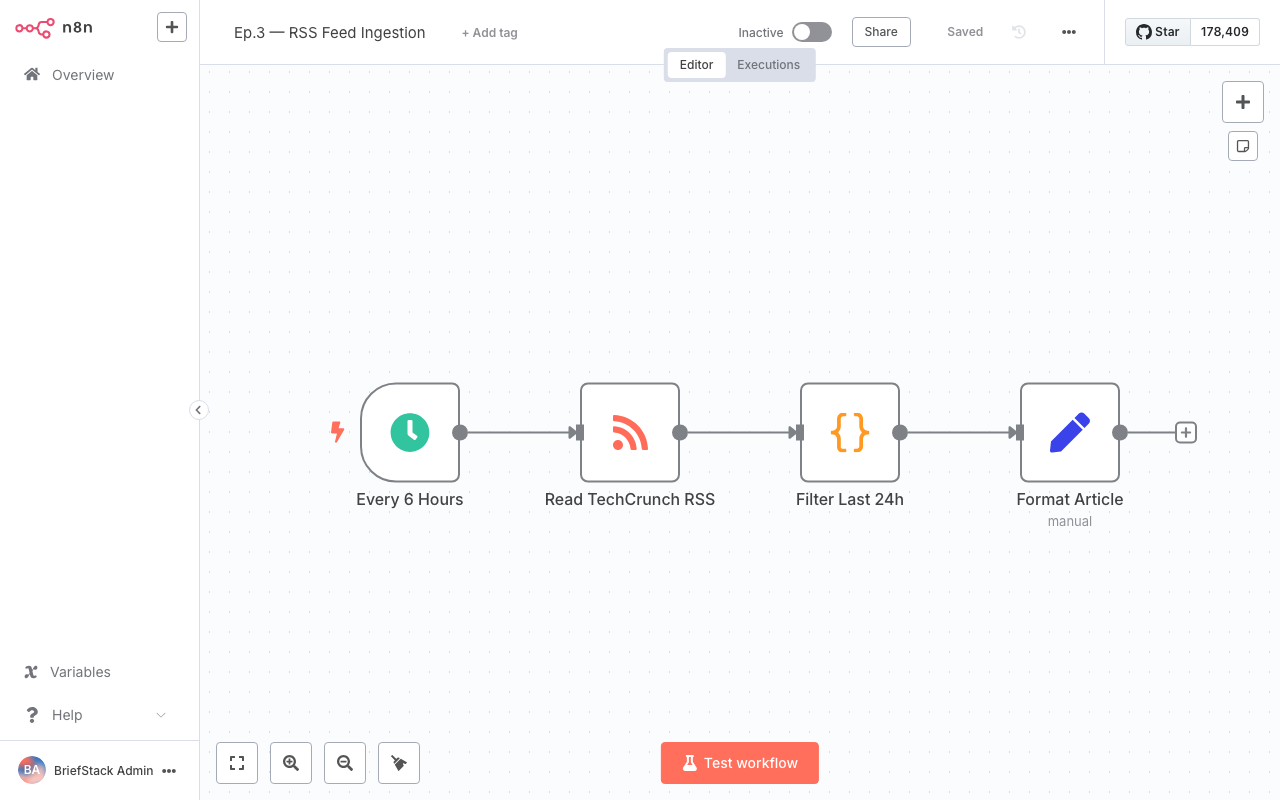Open the Read TechCrunch RSS node

(x=630, y=432)
